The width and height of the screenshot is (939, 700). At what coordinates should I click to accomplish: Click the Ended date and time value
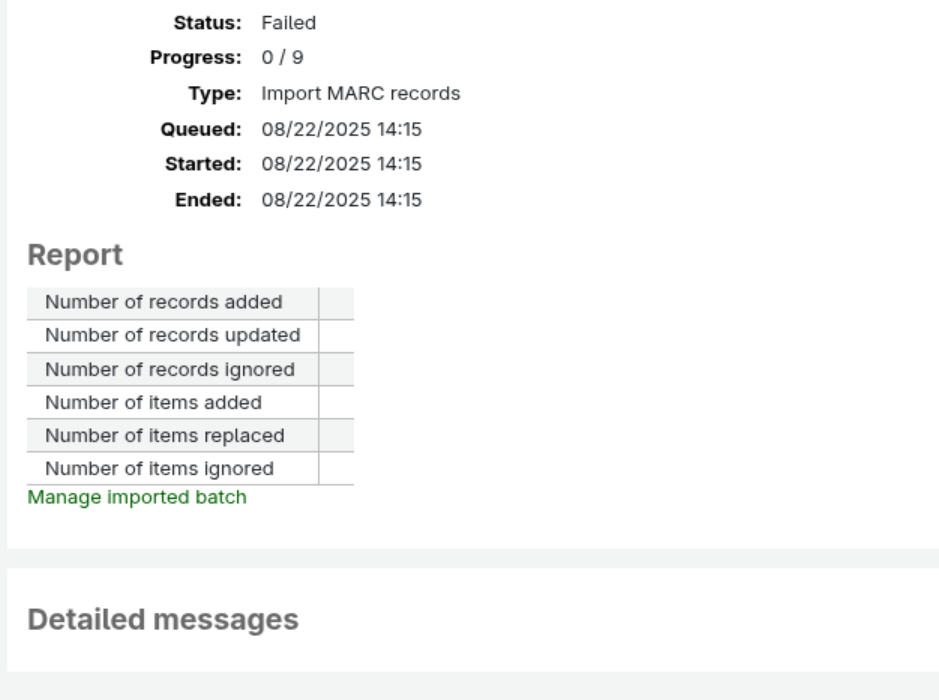(x=341, y=200)
